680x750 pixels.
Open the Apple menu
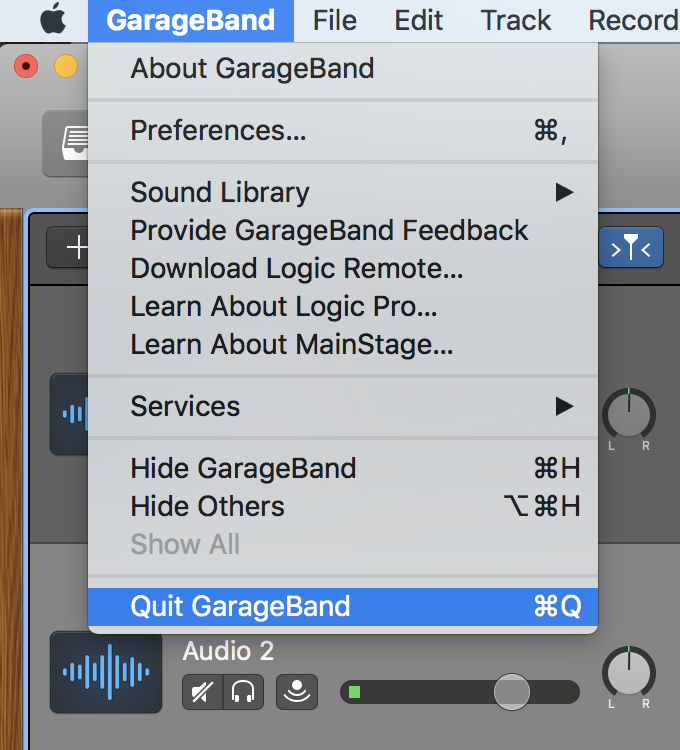tap(53, 19)
